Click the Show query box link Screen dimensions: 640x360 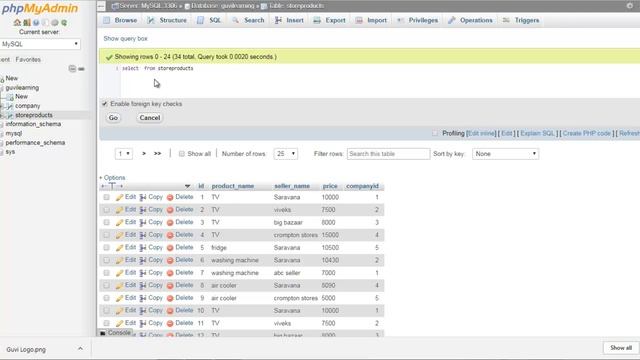125,39
